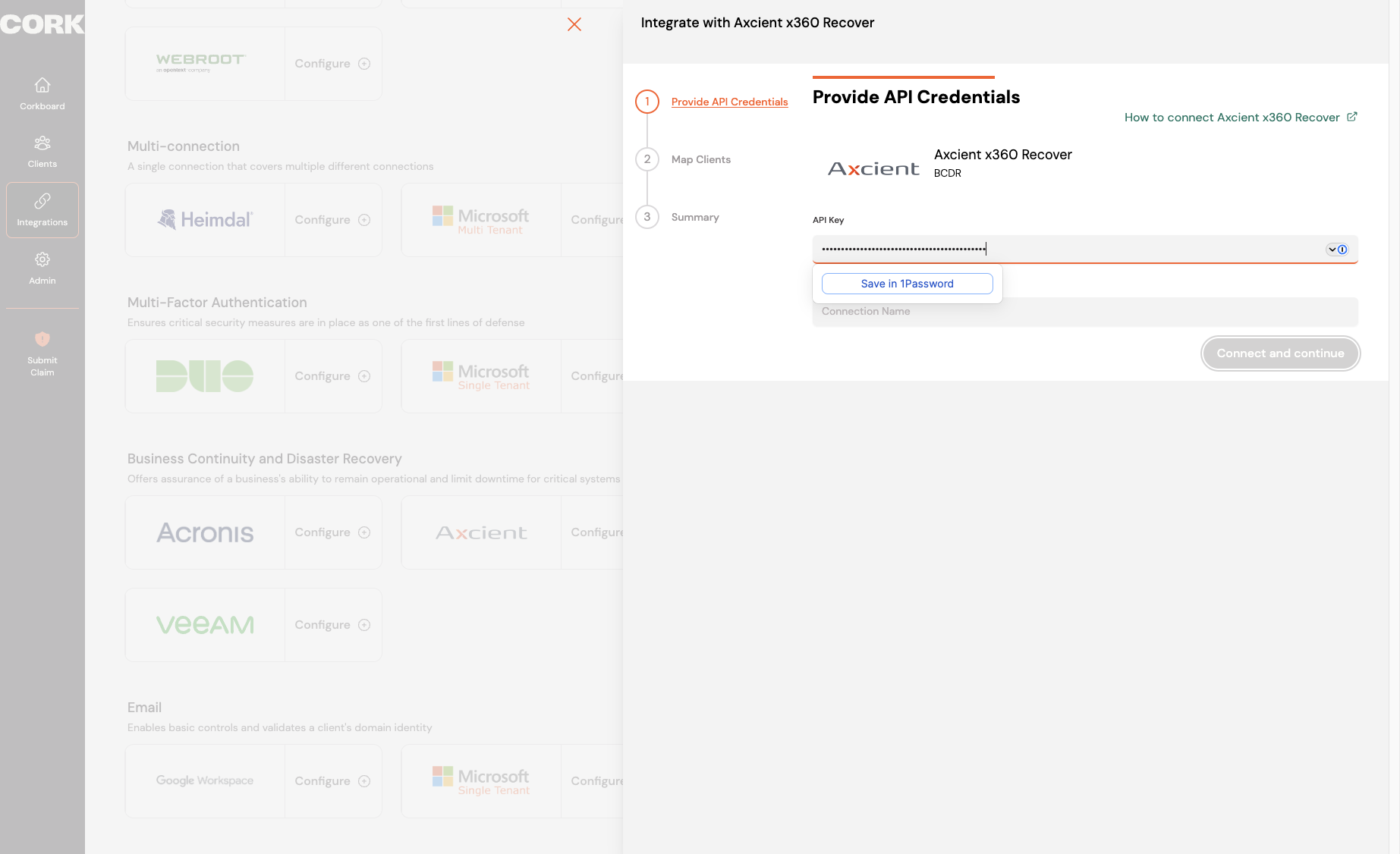Viewport: 1400px width, 854px height.
Task: Click Connect and continue button
Action: [x=1281, y=353]
